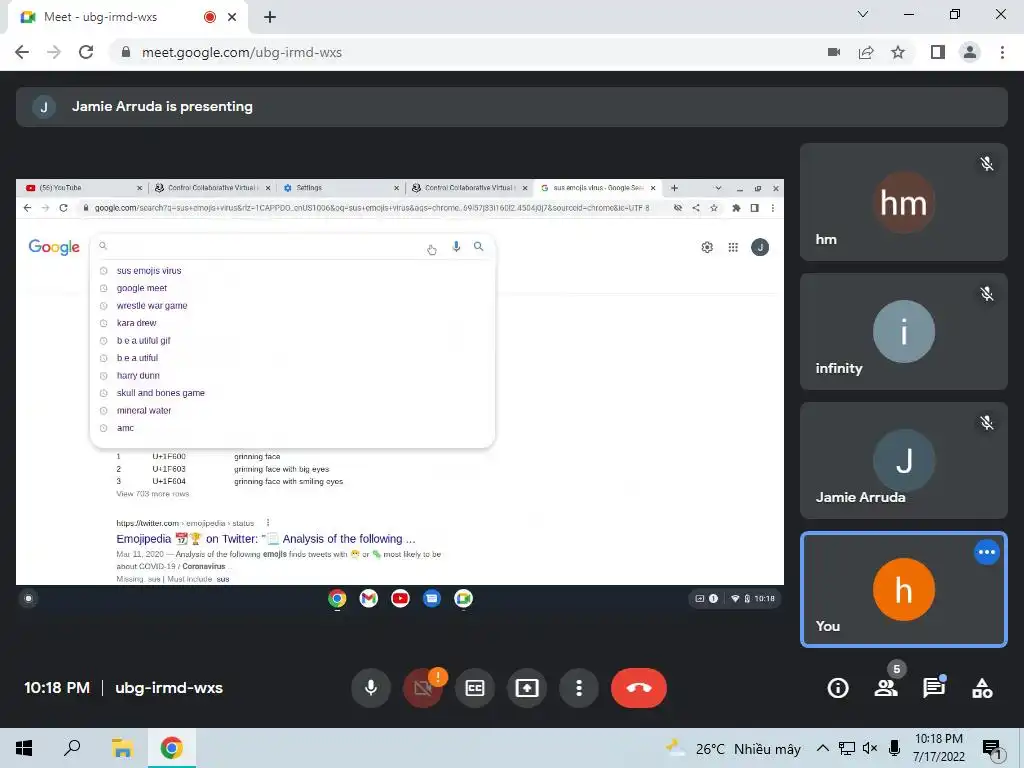Click Google apps grid in presentation
The width and height of the screenshot is (1024, 768).
[733, 248]
